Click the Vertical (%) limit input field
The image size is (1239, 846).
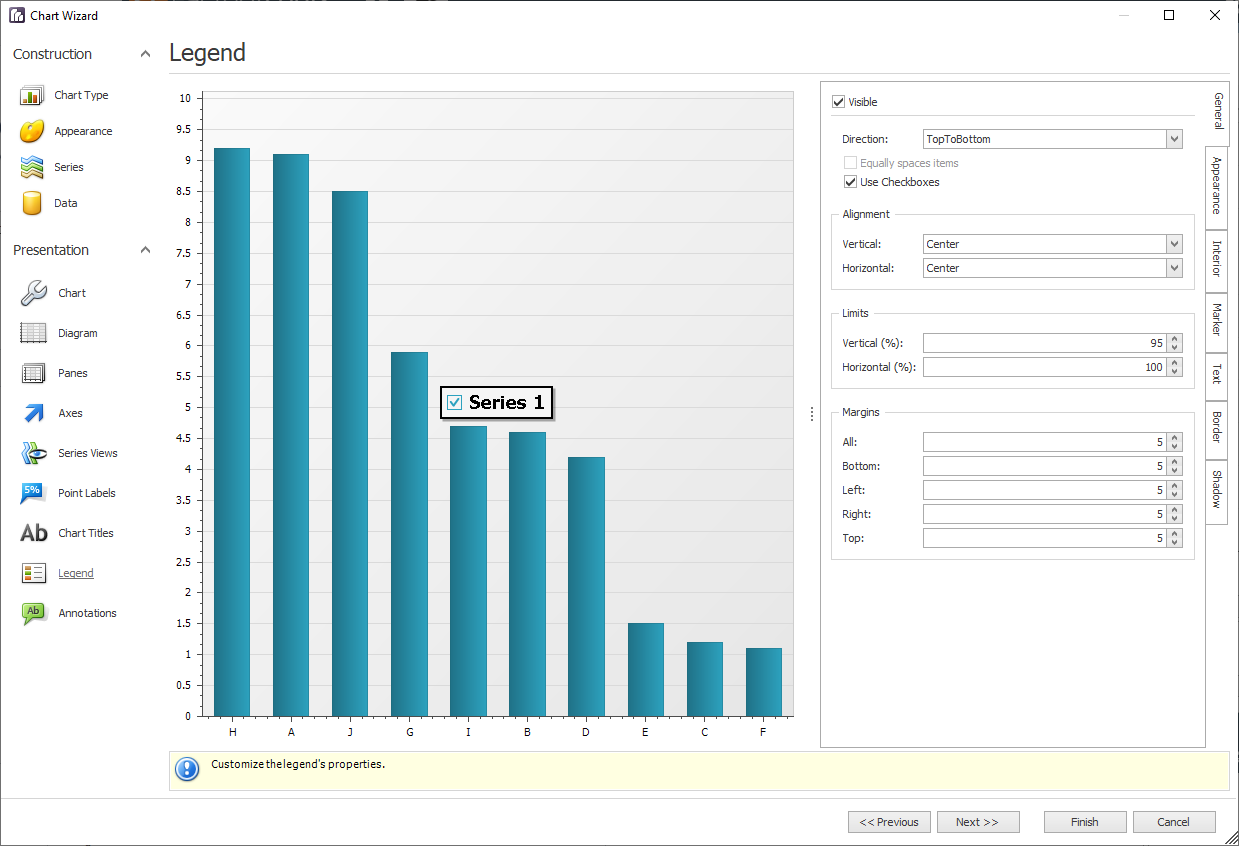pos(1044,343)
